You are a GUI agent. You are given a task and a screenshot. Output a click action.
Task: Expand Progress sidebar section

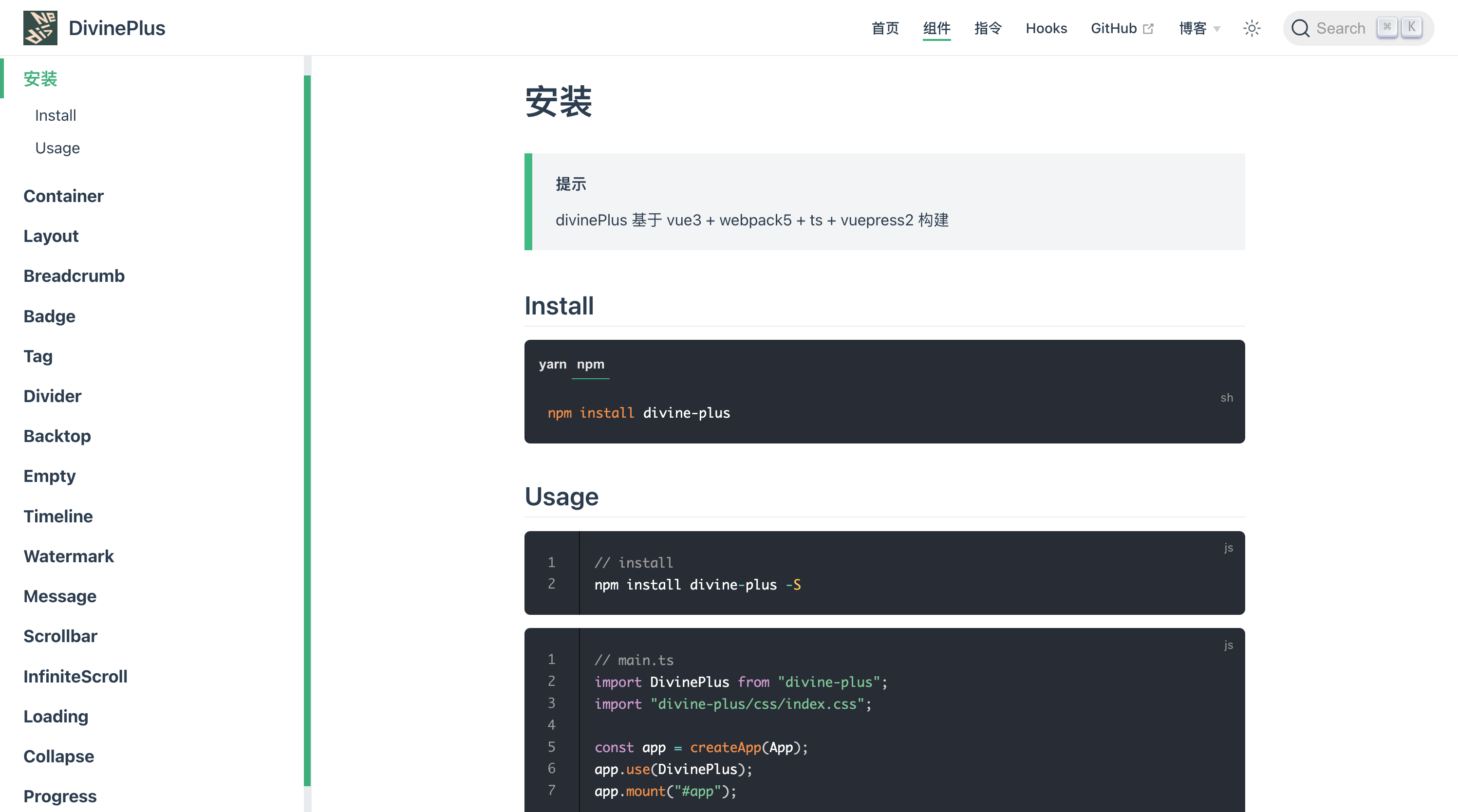(x=60, y=796)
